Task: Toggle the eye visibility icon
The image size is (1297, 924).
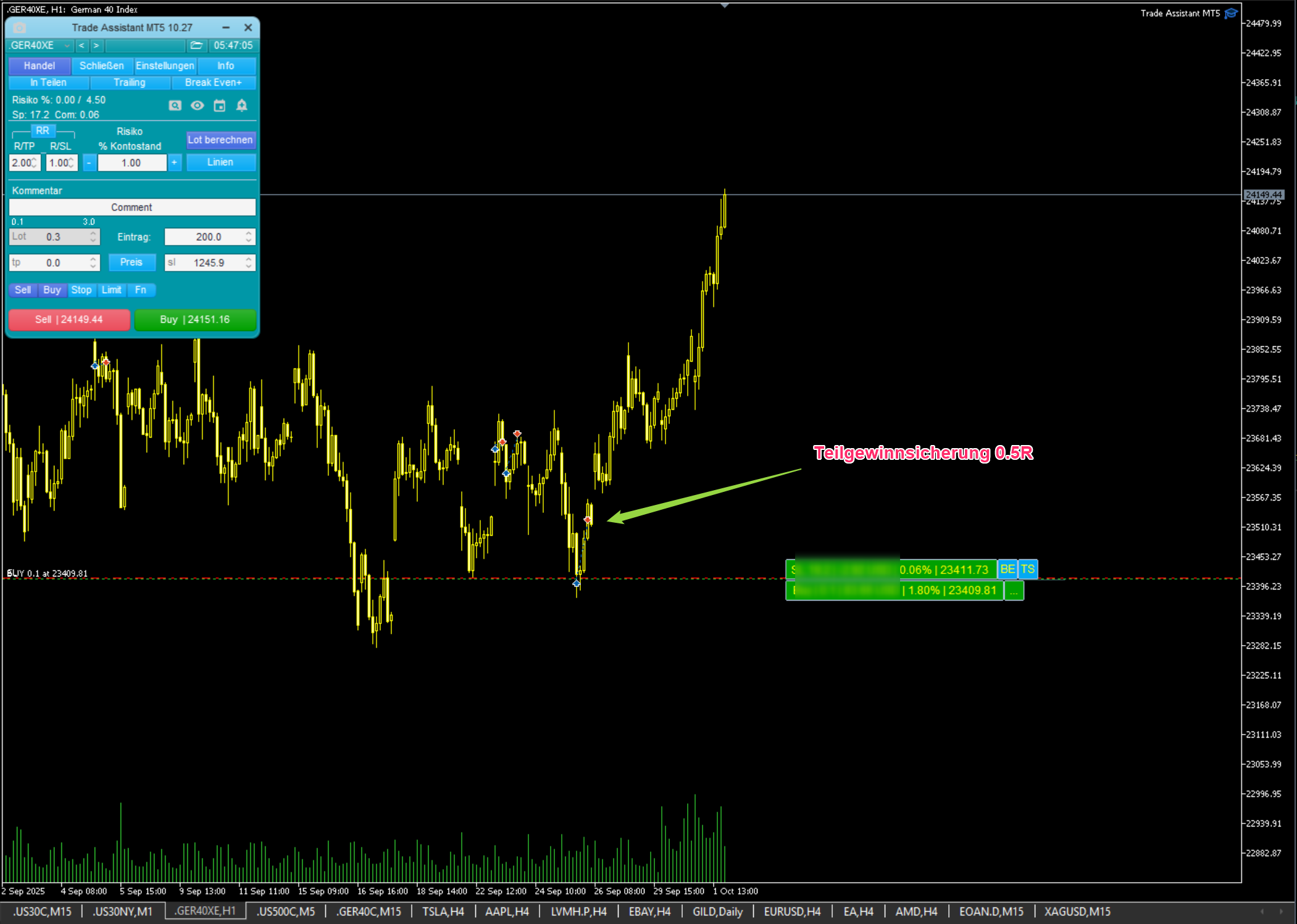Action: tap(197, 106)
